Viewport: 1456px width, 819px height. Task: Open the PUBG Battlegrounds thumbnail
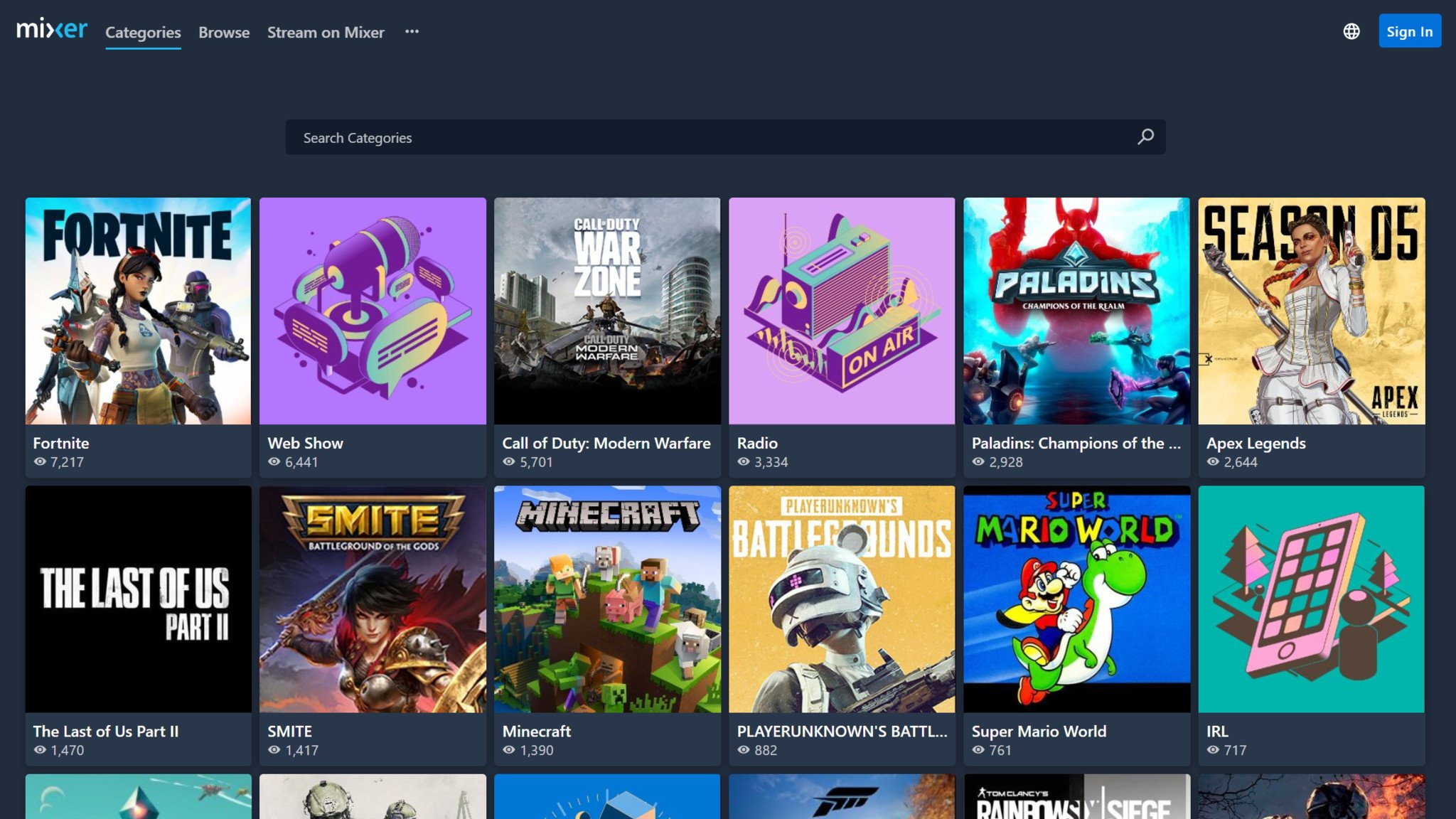(x=842, y=599)
